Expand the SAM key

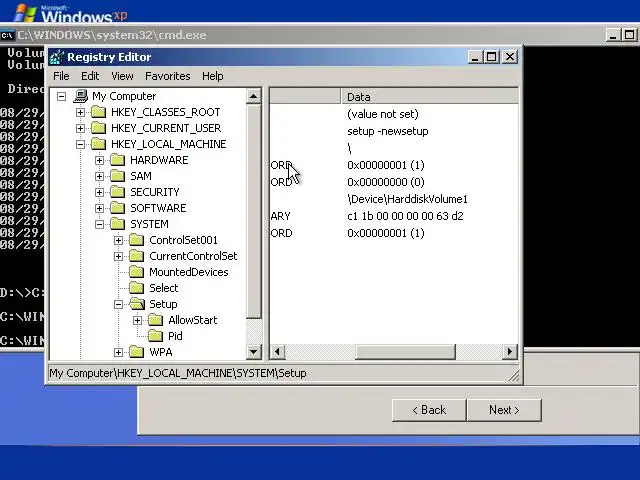pyautogui.click(x=100, y=176)
